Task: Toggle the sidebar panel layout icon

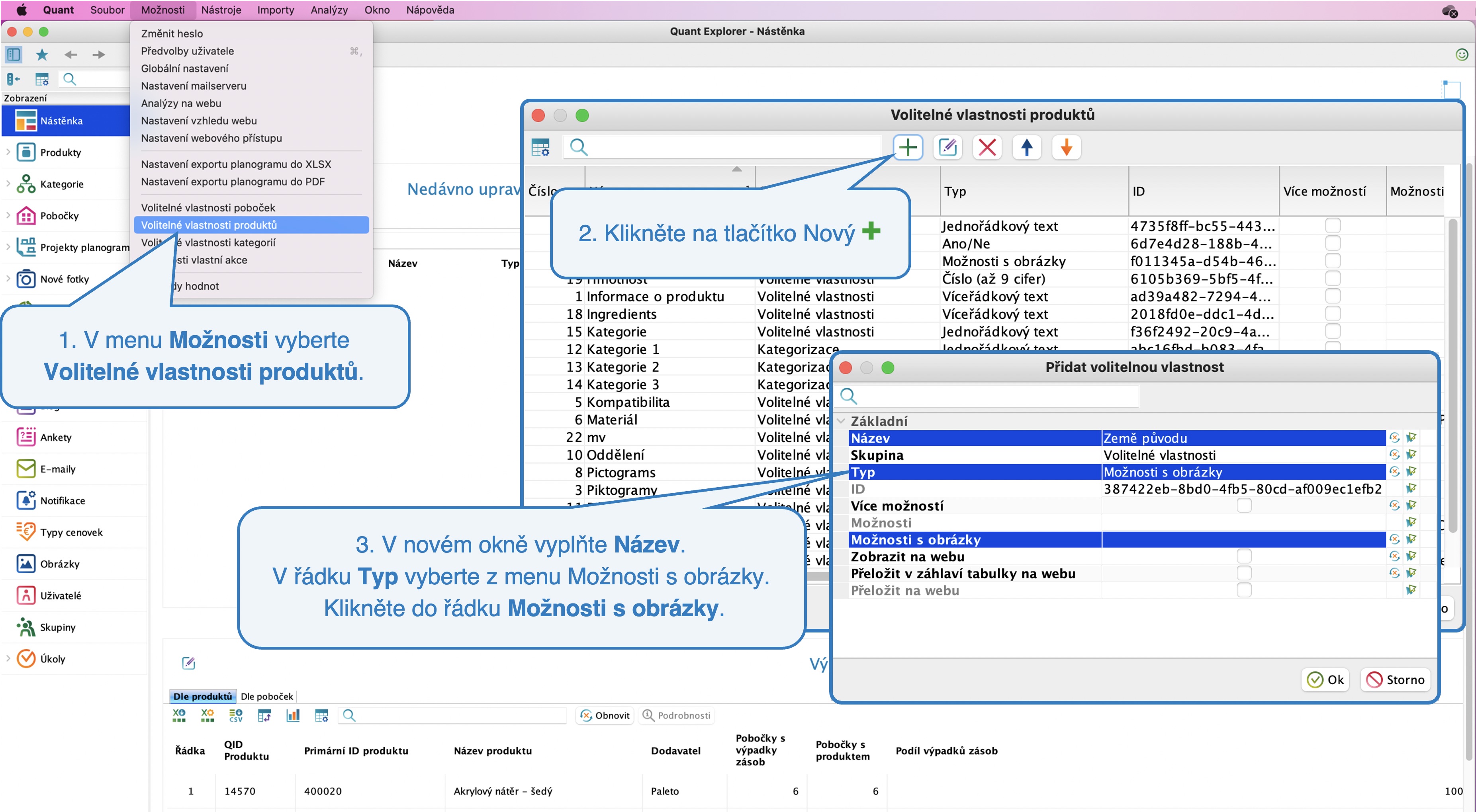Action: click(x=13, y=55)
